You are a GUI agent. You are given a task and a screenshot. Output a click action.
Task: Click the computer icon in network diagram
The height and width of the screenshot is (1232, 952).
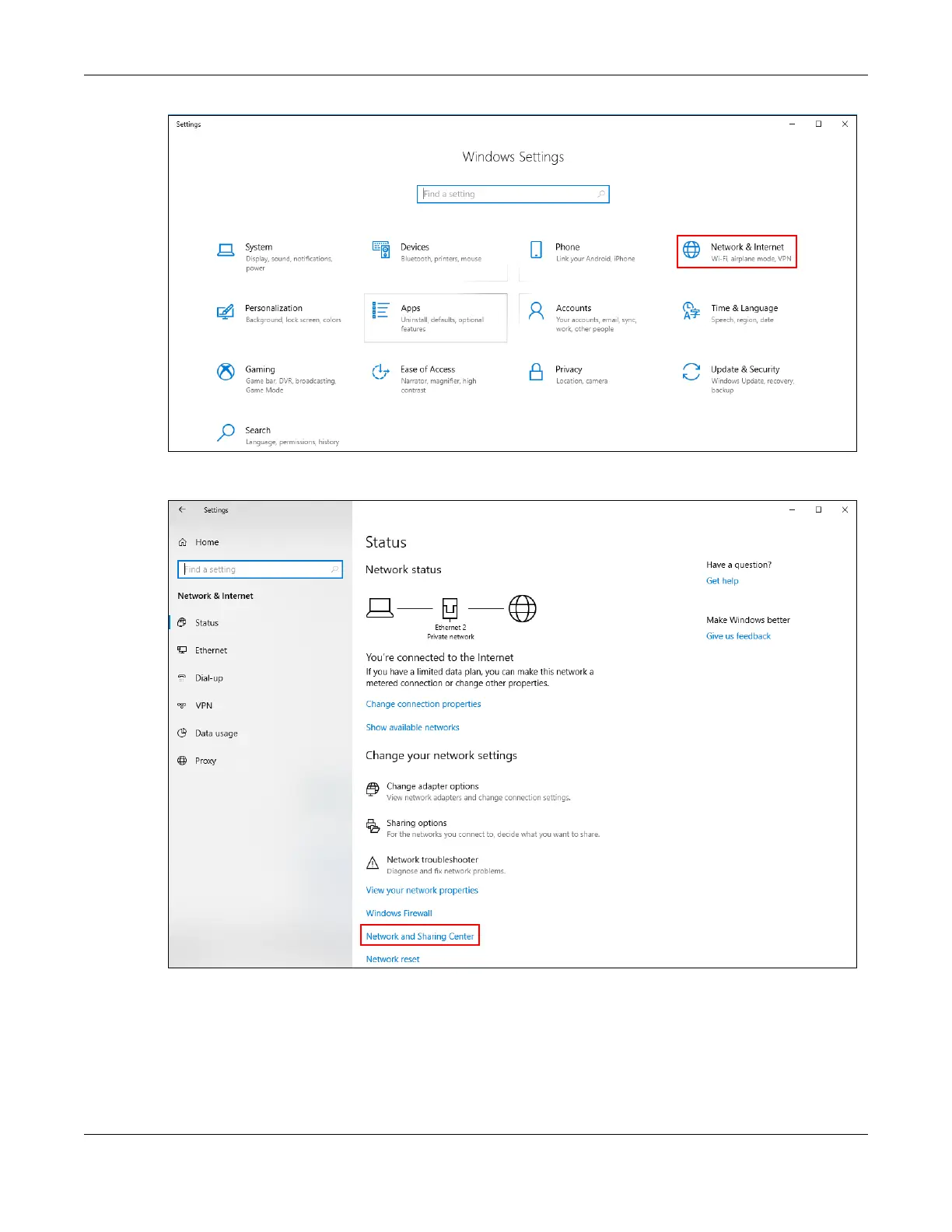380,608
